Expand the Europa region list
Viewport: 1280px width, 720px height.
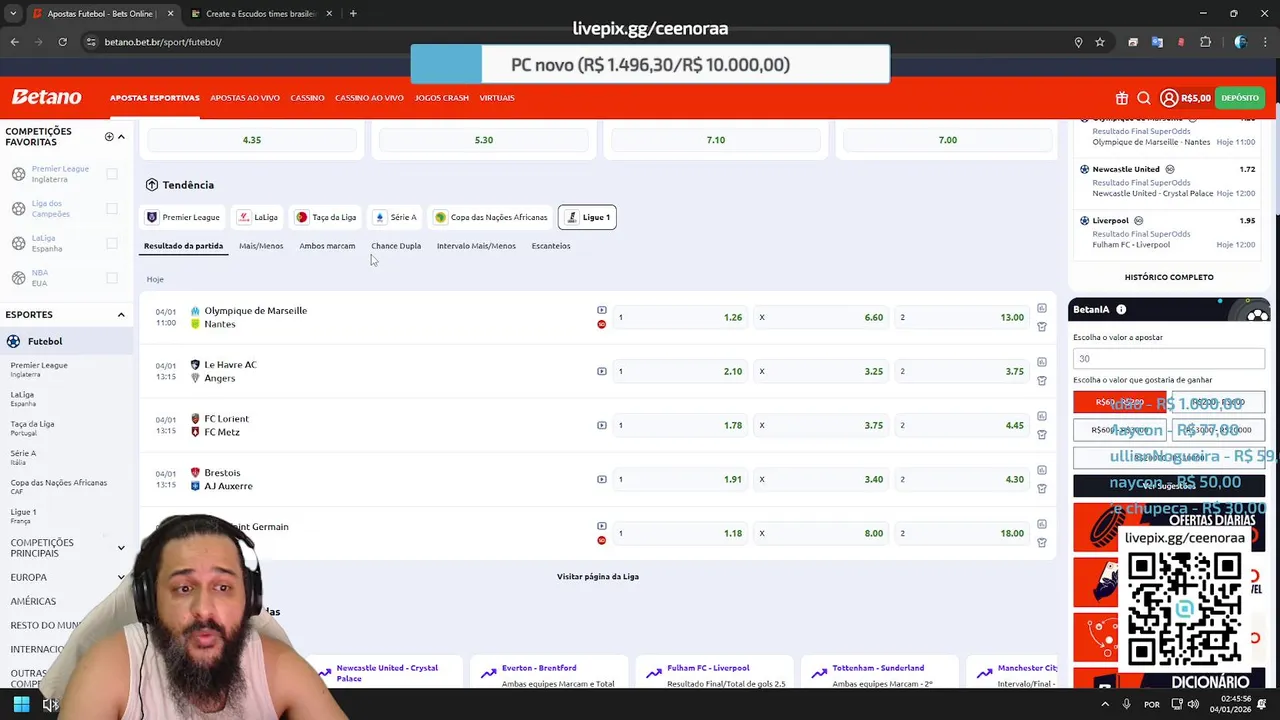(x=121, y=577)
